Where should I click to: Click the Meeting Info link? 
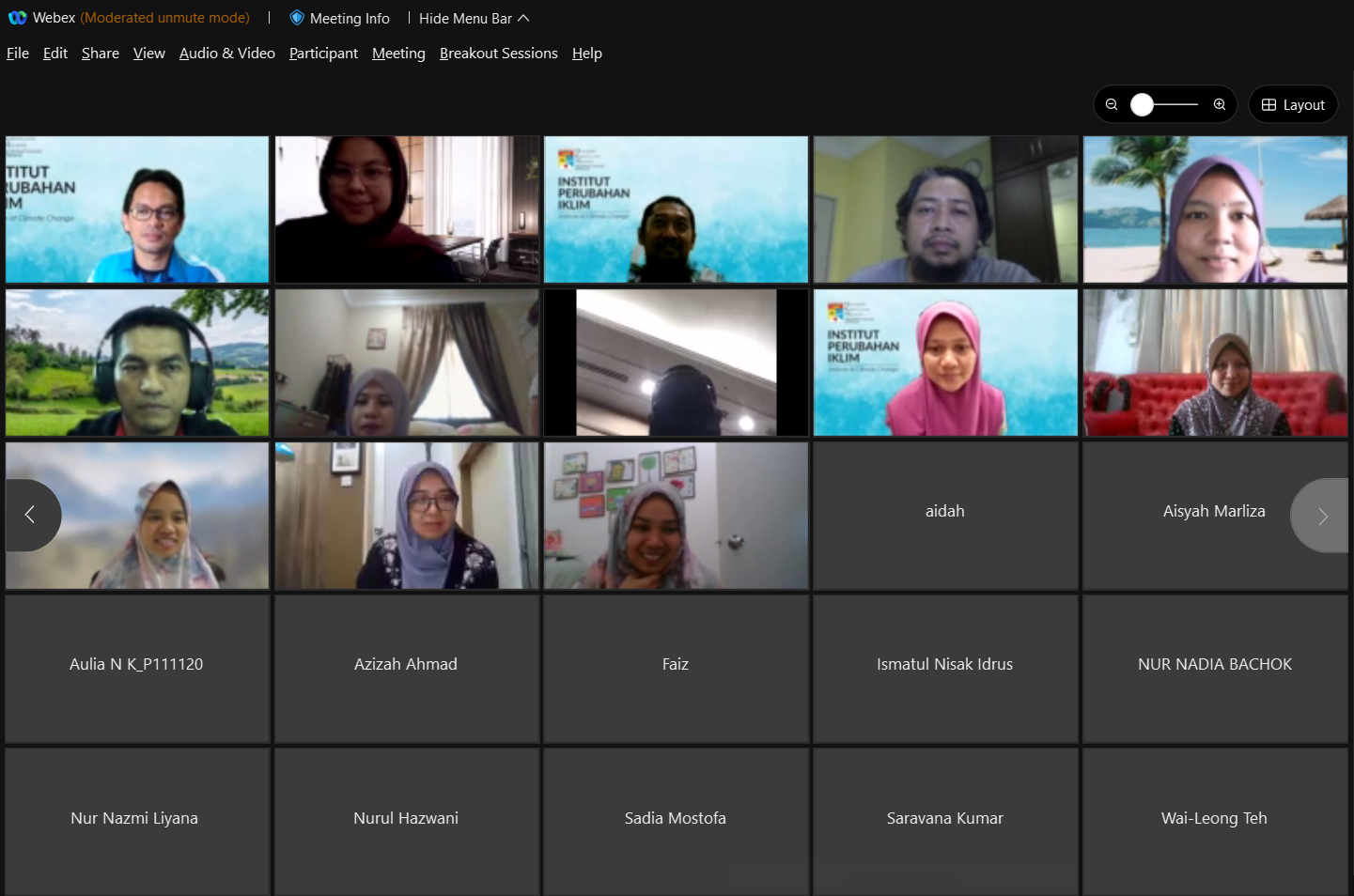tap(350, 19)
